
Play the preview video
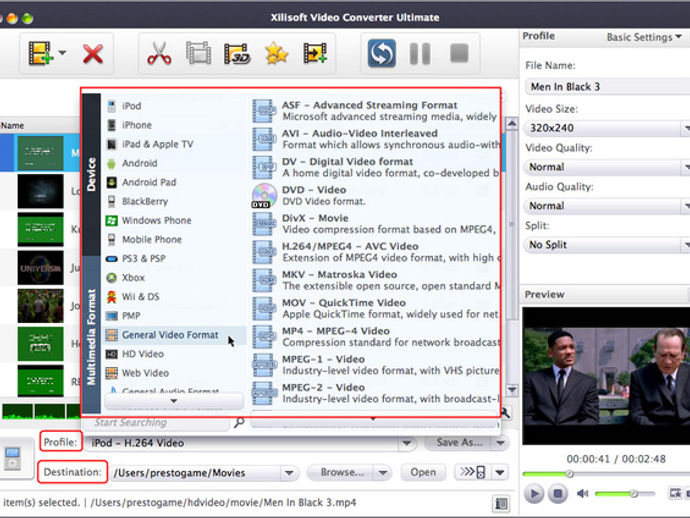click(x=535, y=493)
